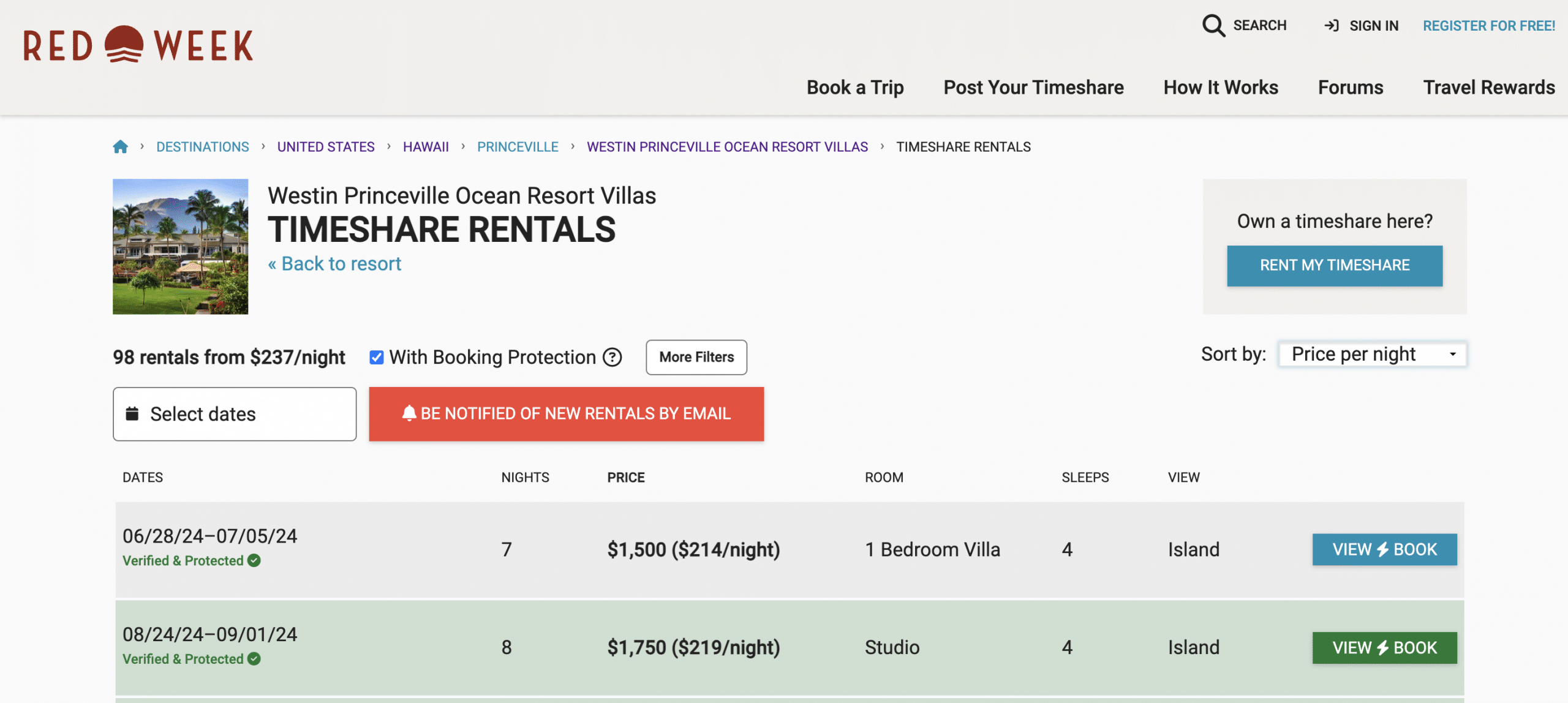Screen dimensions: 1568x703
Task: Click the magnifying glass search icon
Action: (1213, 26)
